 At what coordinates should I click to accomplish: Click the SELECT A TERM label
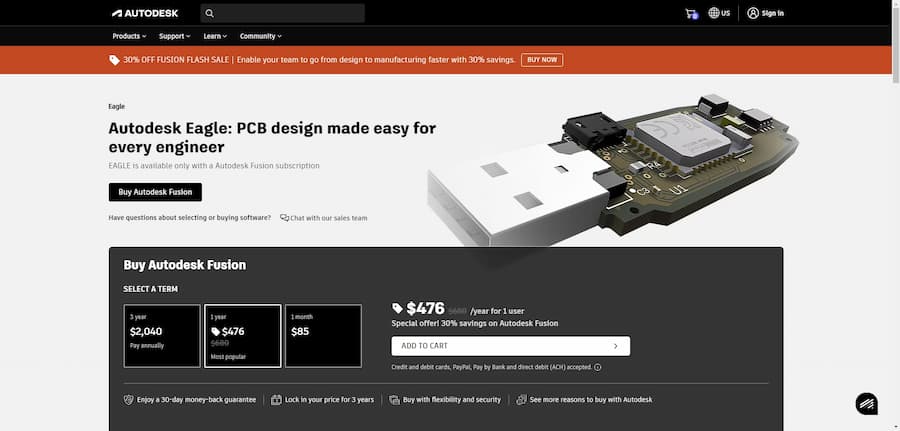150,289
